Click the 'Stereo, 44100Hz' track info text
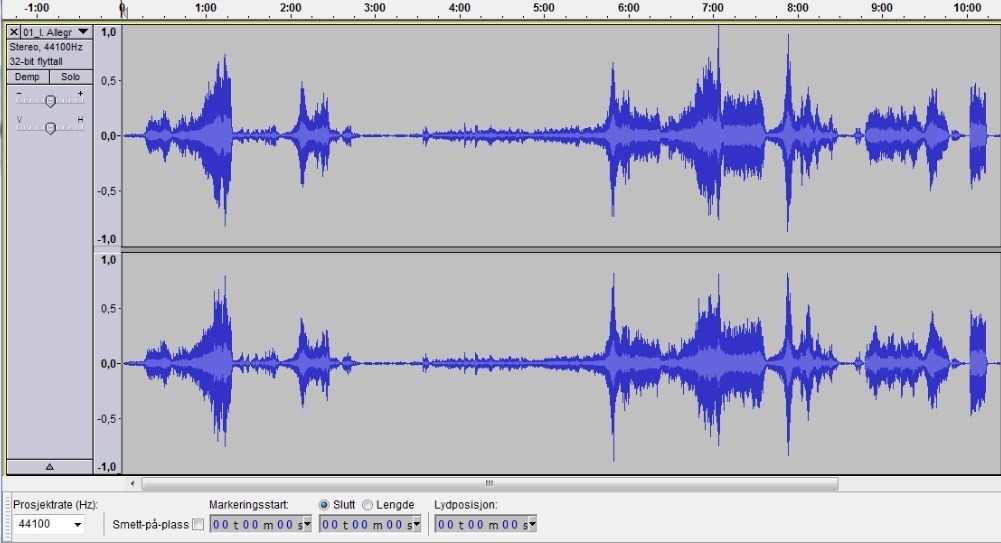The height and width of the screenshot is (543, 1001). point(46,47)
